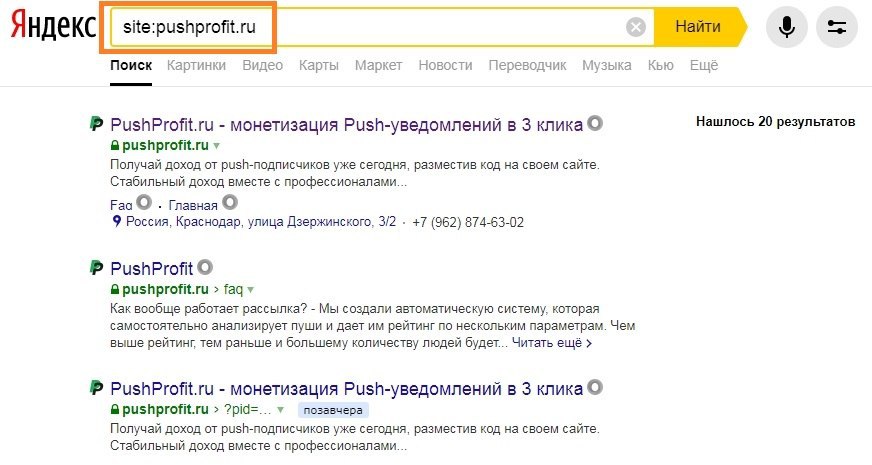Expand the dropdown arrow beside first result's pushprofit.ru URL
Viewport: 872px width, 465px height.
pos(217,146)
